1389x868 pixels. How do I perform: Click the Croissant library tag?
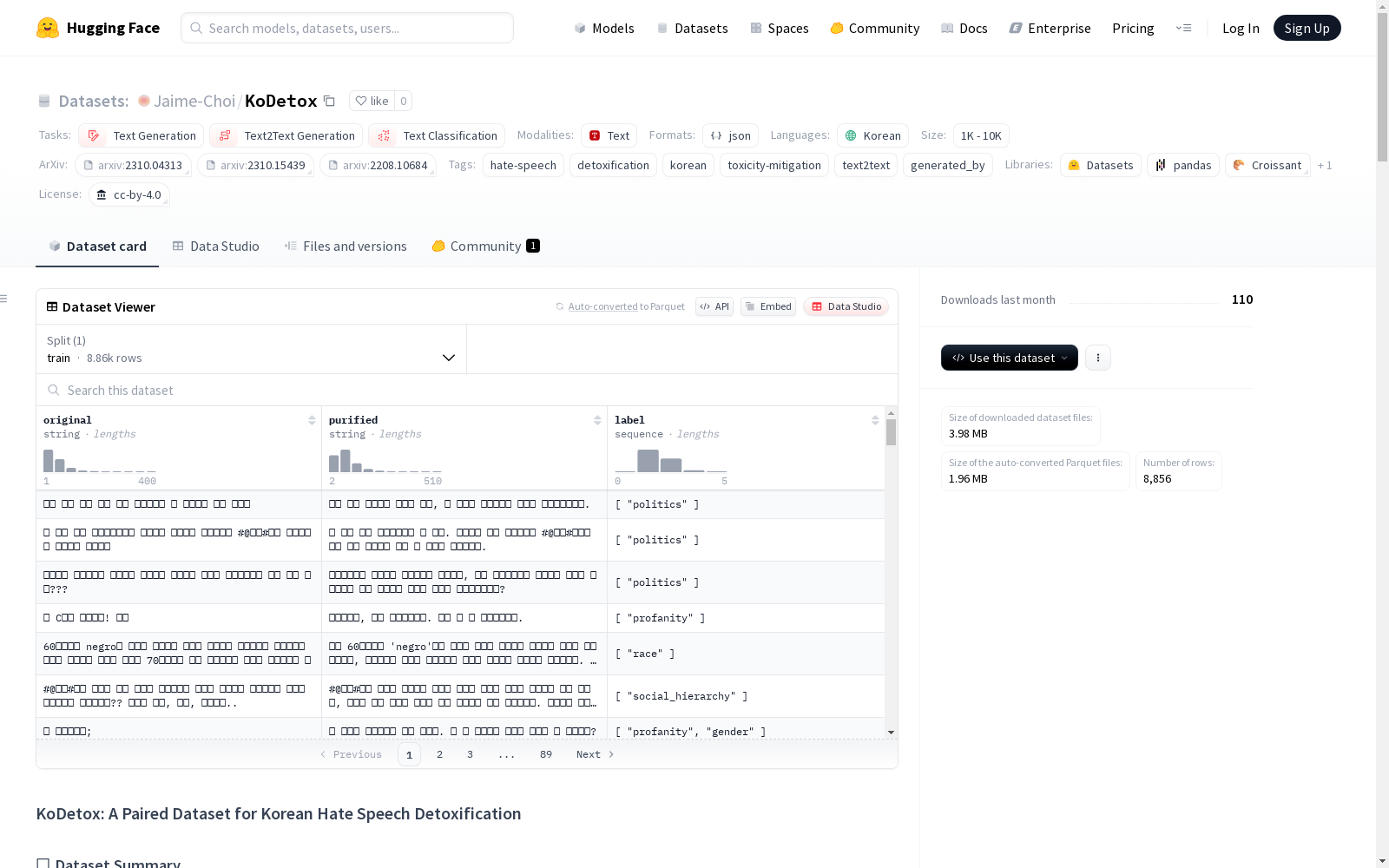click(x=1267, y=165)
